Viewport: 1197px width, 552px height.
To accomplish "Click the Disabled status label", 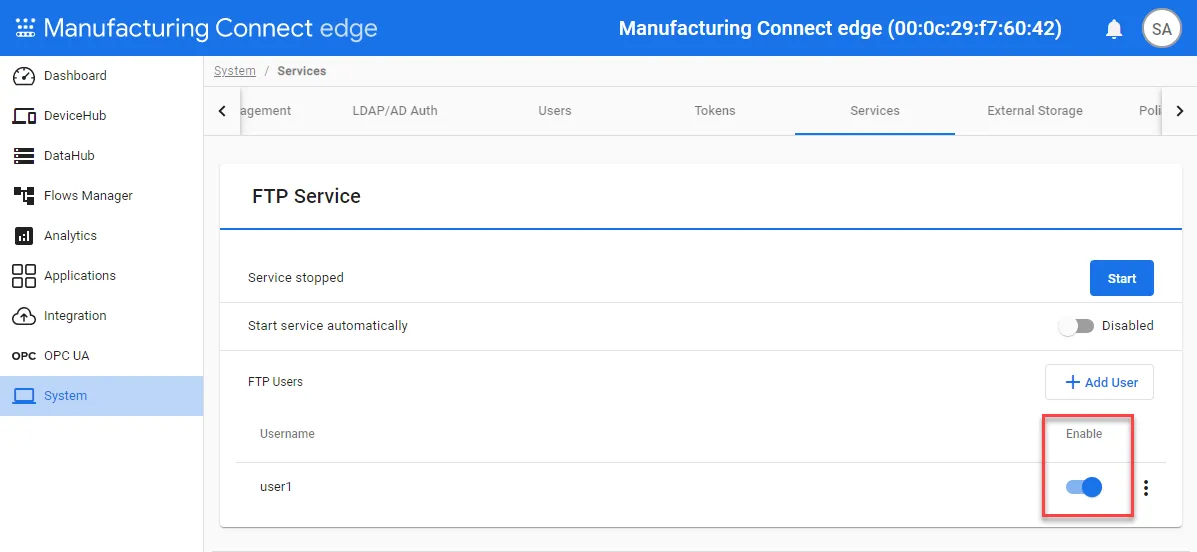I will pos(1128,326).
